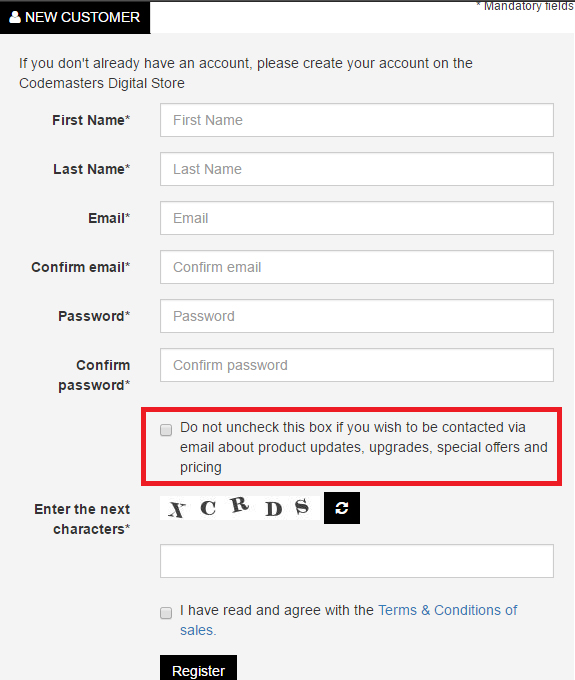Select the NEW CUSTOMER tab header
This screenshot has height=680, width=575.
tap(75, 17)
